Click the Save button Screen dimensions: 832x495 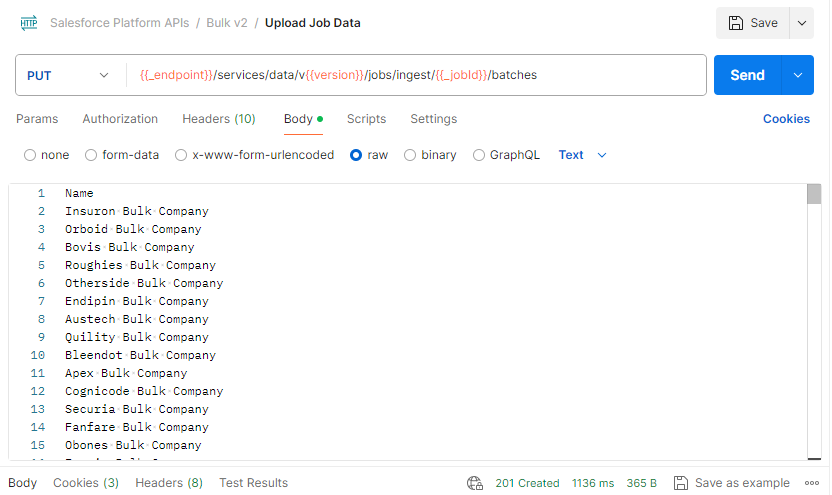pos(752,23)
